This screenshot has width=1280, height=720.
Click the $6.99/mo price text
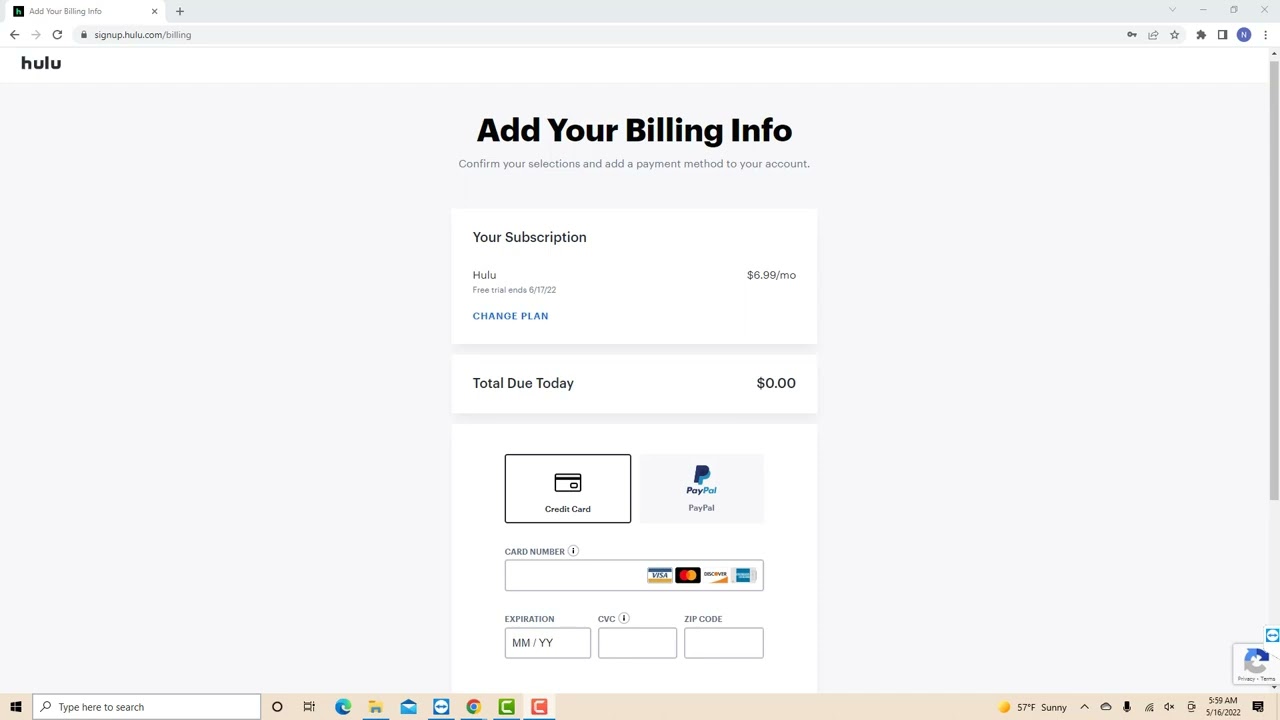[x=771, y=275]
